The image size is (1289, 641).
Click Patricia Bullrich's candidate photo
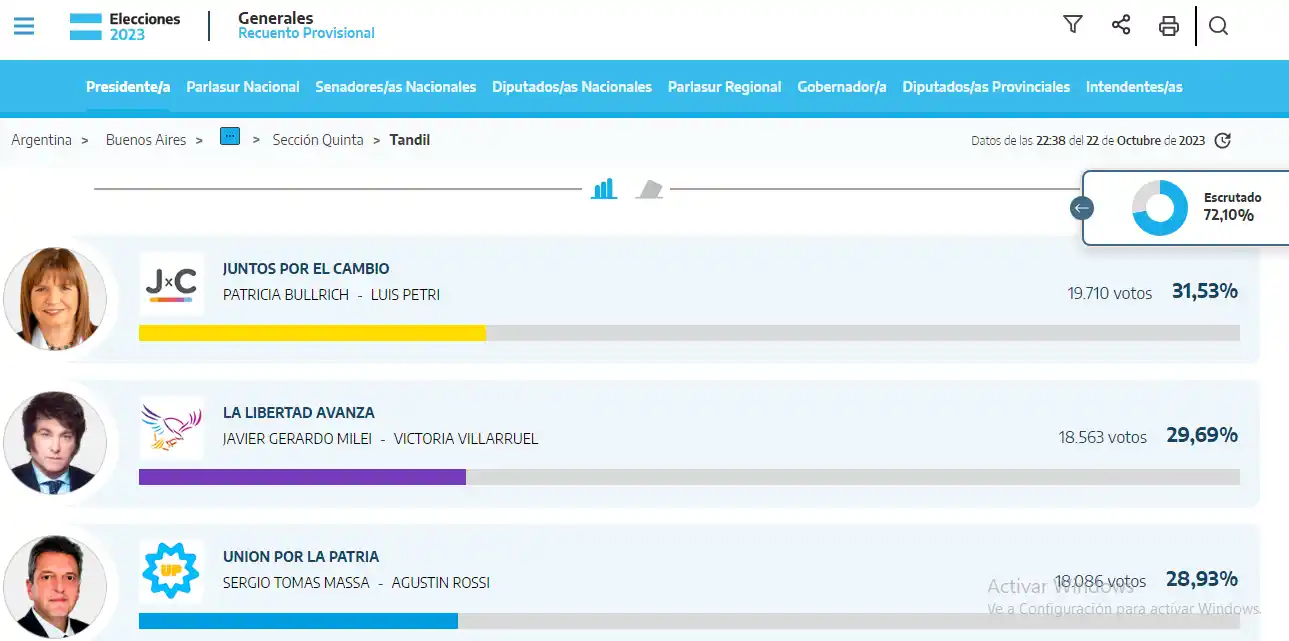[x=55, y=298]
